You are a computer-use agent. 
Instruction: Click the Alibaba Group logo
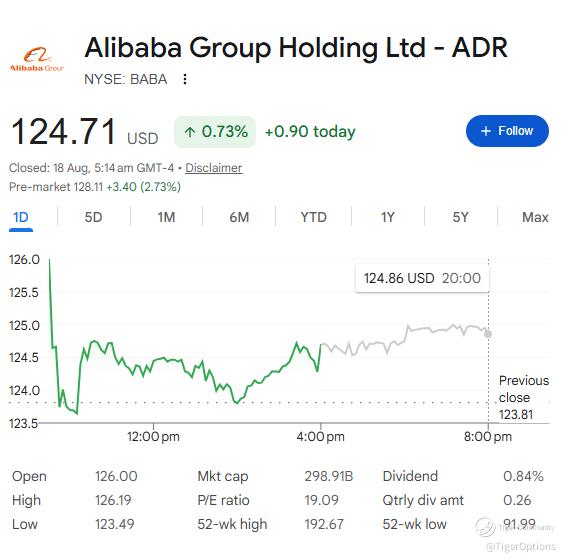[x=36, y=59]
